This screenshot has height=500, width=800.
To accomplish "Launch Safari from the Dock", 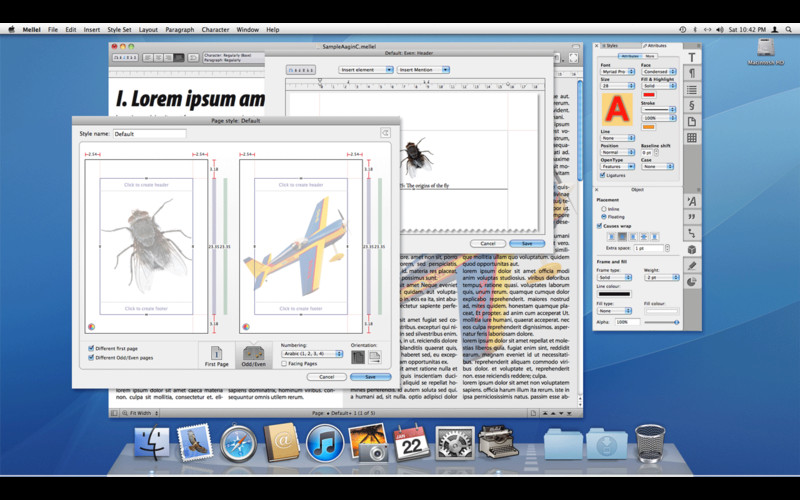I will [238, 443].
